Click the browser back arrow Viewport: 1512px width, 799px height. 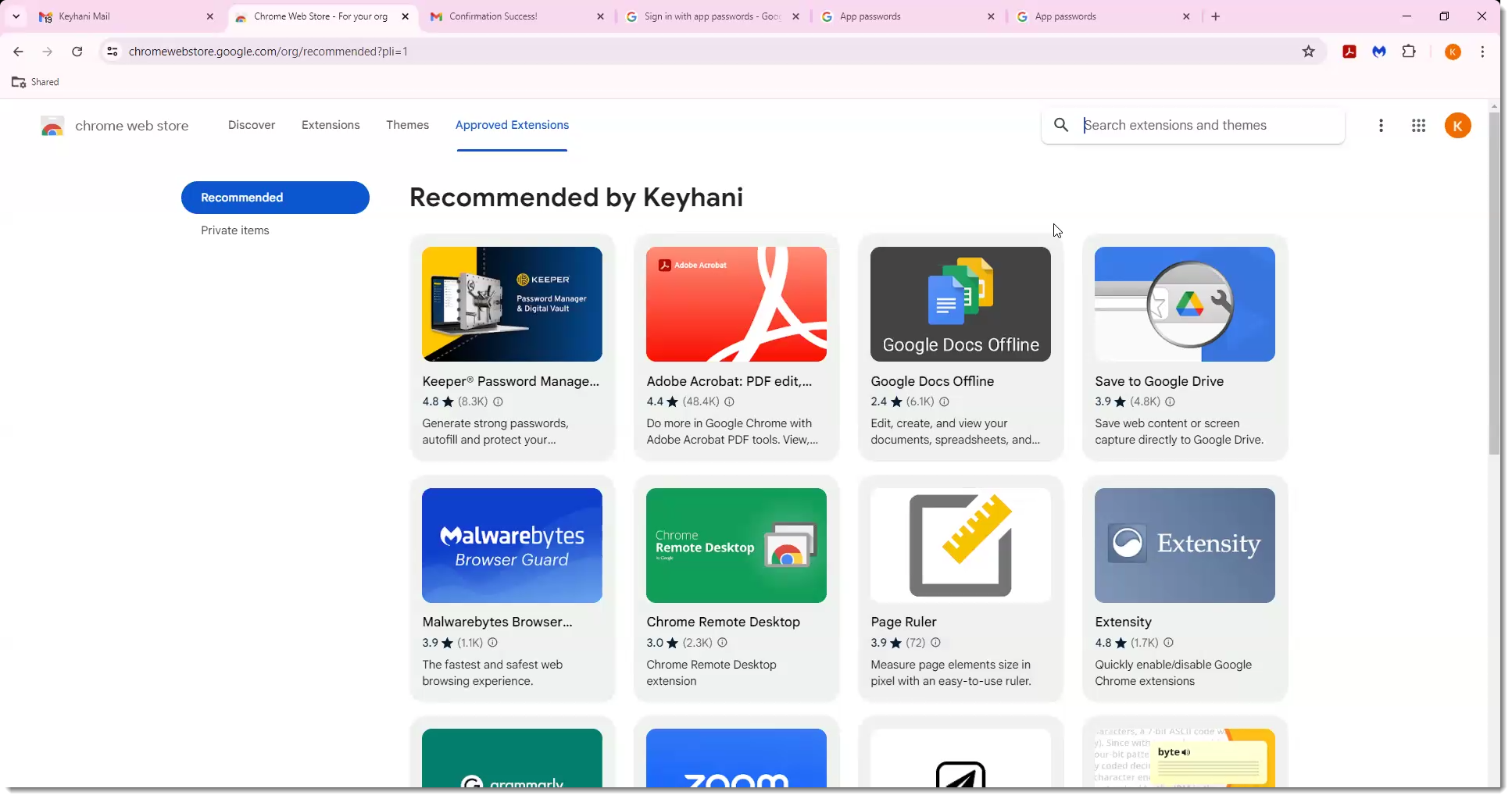[x=18, y=52]
